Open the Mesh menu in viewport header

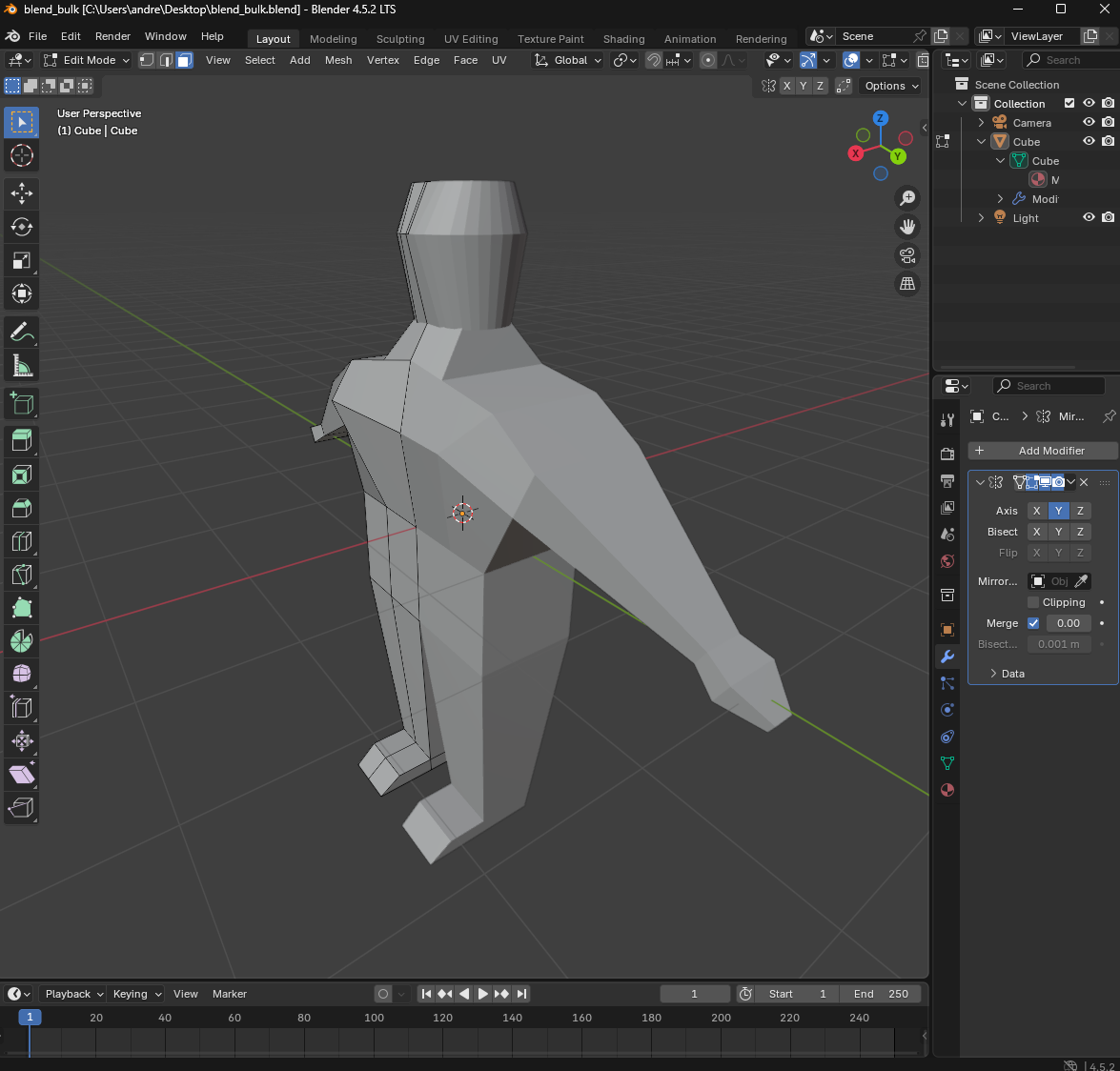point(338,60)
